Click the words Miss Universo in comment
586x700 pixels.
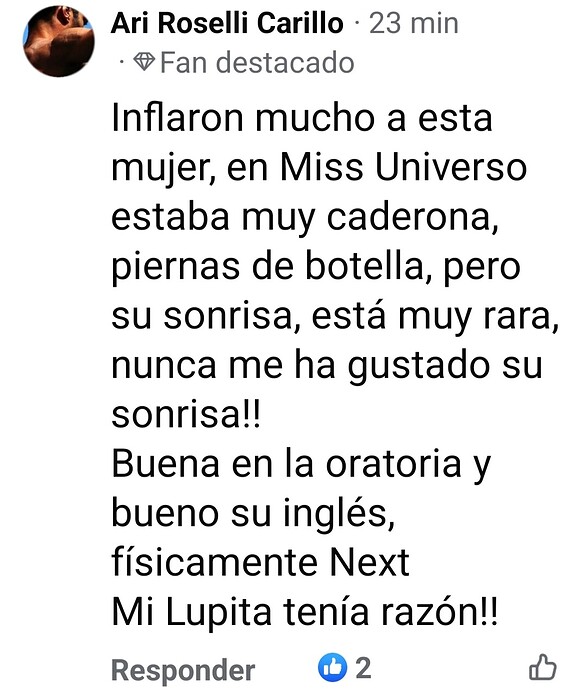tap(403, 167)
